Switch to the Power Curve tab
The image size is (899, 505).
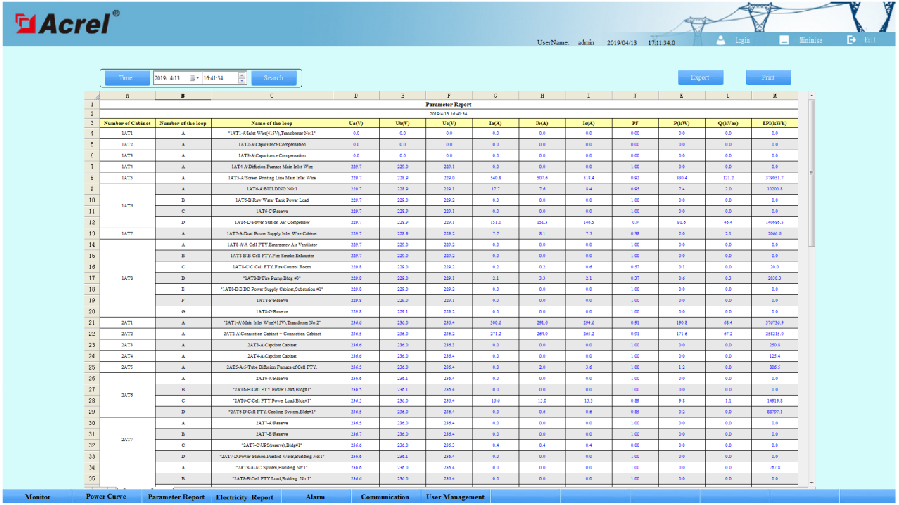(x=104, y=497)
